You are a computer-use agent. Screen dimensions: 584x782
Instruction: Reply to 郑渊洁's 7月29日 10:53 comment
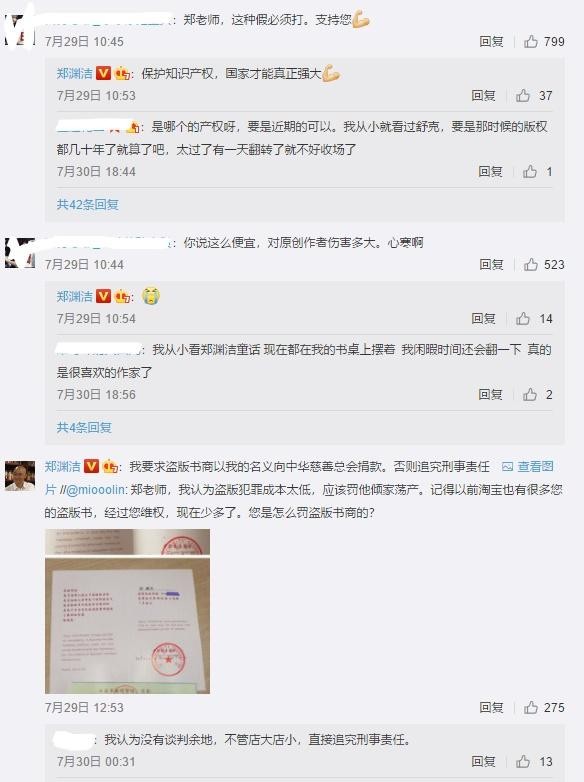tap(483, 95)
